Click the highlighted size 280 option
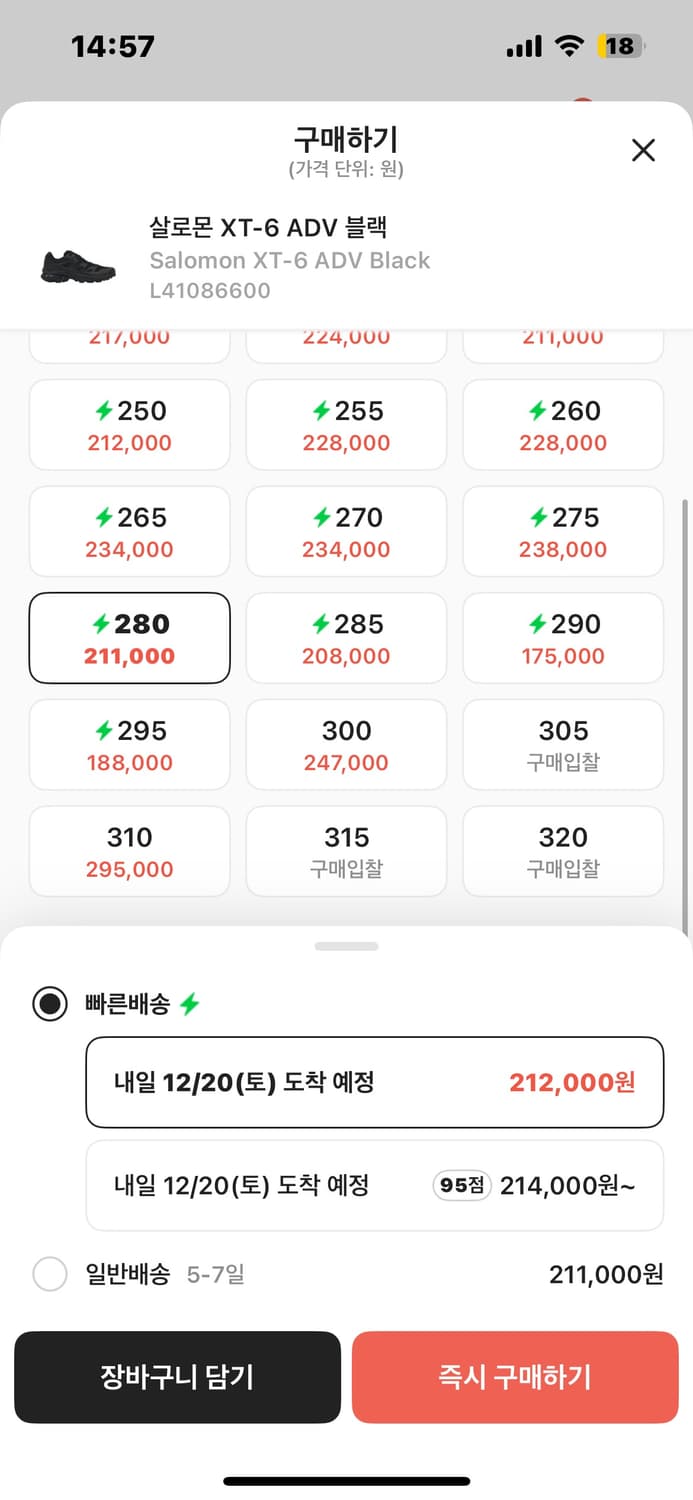The height and width of the screenshot is (1500, 693). click(129, 638)
